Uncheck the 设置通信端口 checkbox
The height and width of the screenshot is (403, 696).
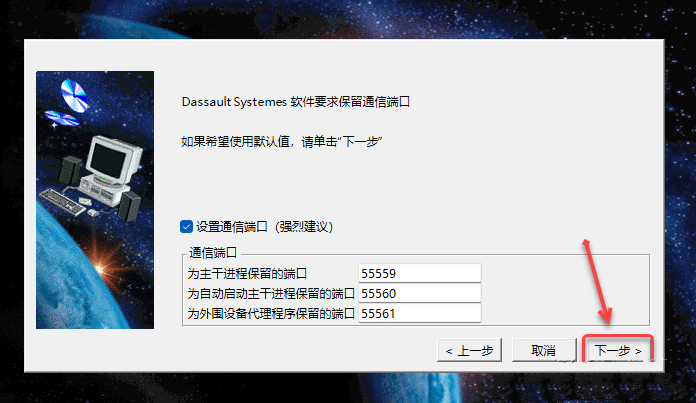point(186,227)
